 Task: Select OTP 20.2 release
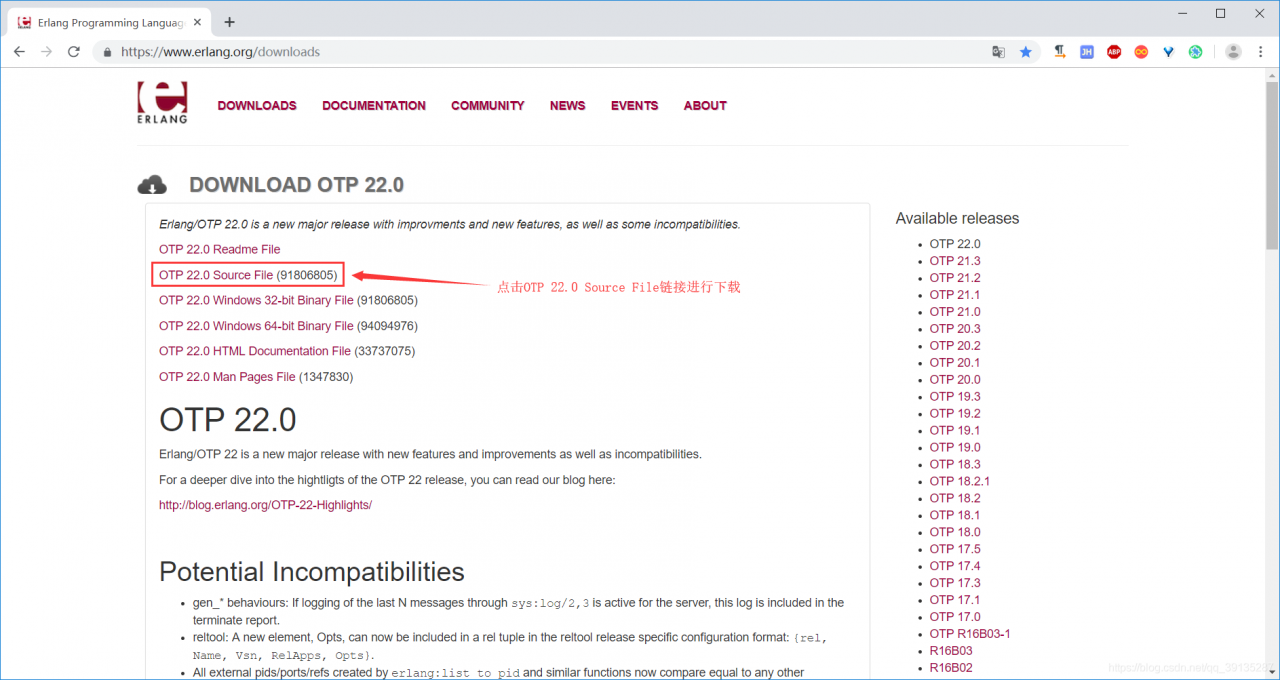[x=955, y=346]
